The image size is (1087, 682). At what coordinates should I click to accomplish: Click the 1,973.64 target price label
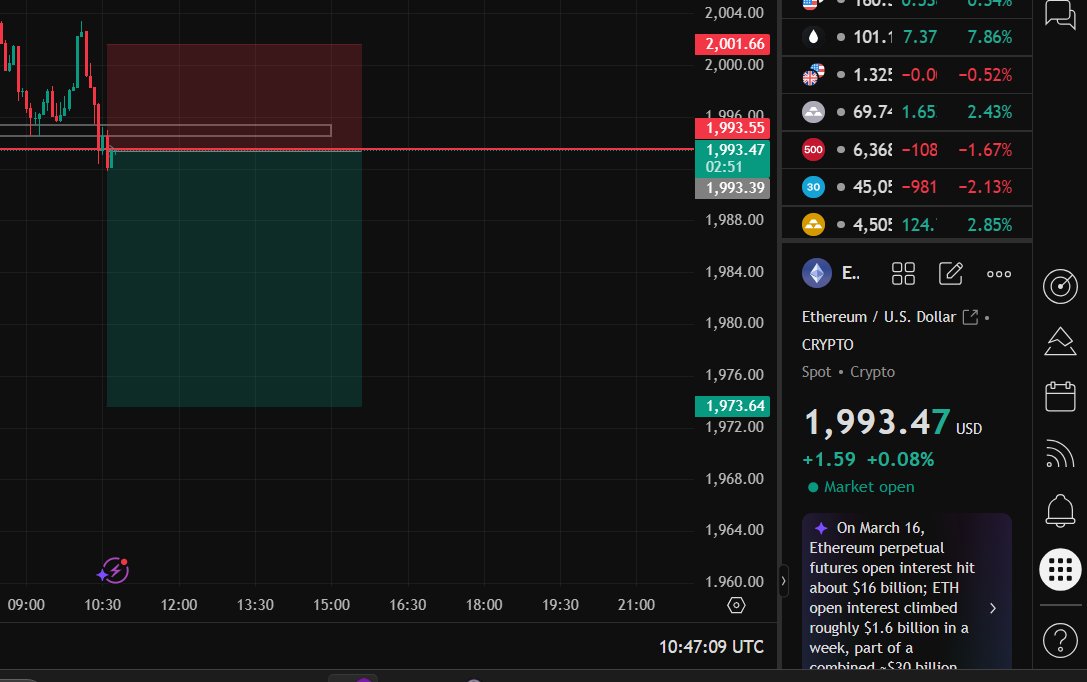pyautogui.click(x=733, y=405)
